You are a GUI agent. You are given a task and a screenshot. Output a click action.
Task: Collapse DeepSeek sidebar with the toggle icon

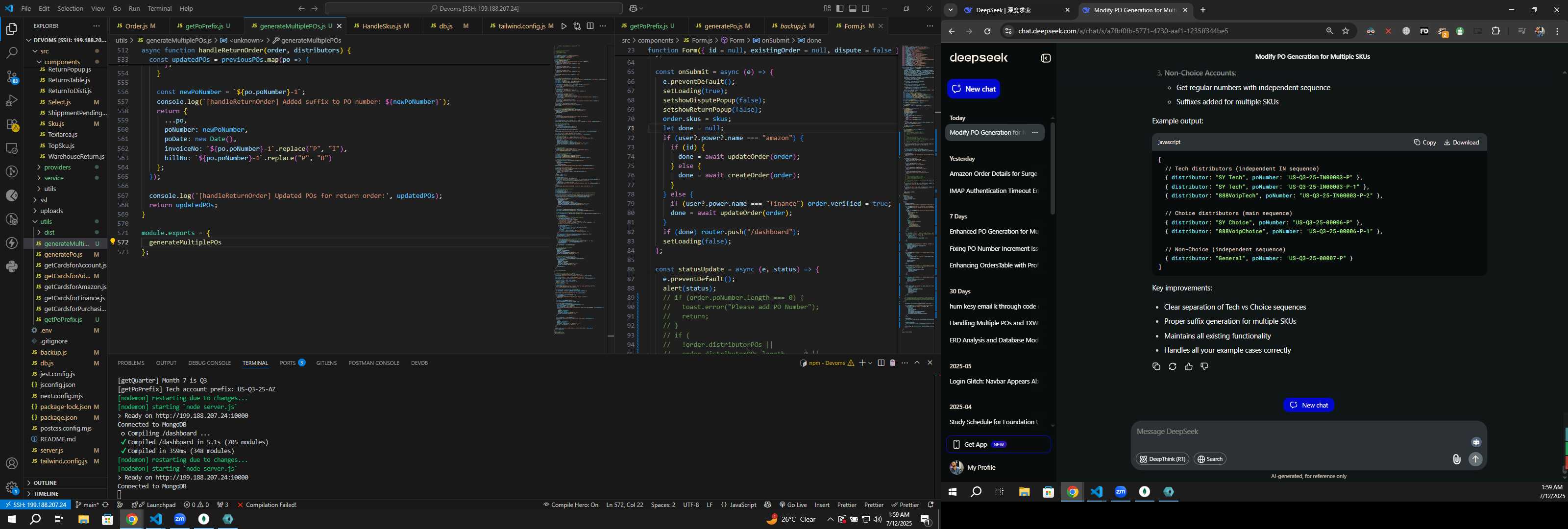pos(1046,58)
